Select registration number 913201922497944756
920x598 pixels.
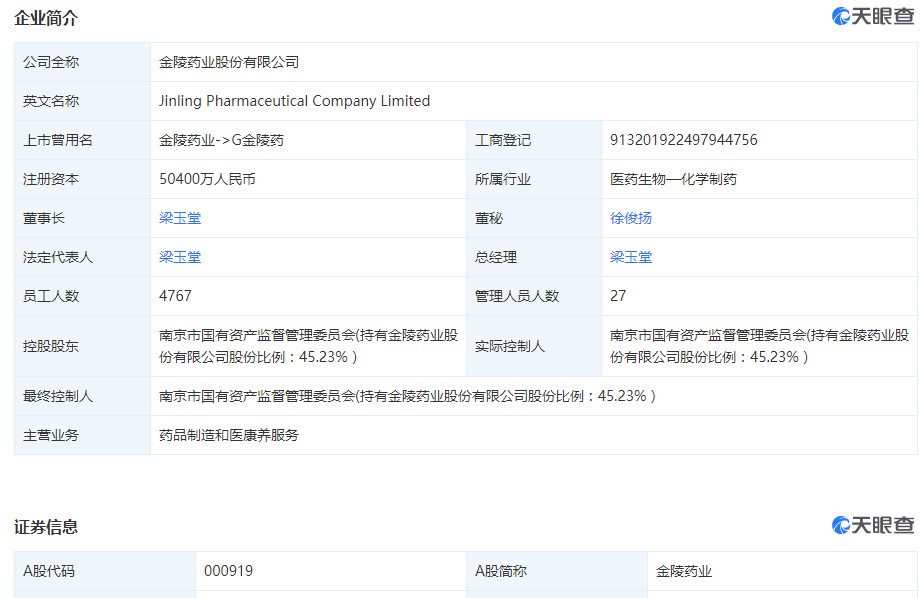click(684, 140)
